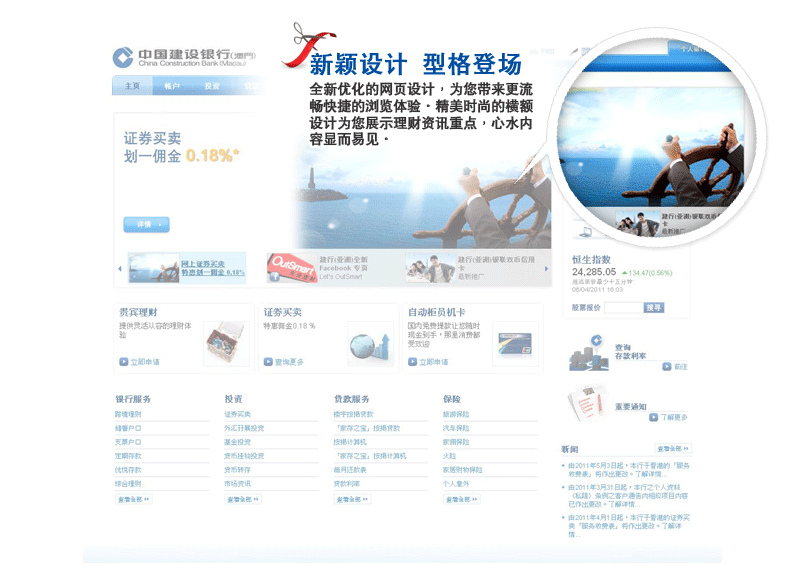The image size is (800, 566).
Task: Open the 按揭计算机 link
Action: pyautogui.click(x=350, y=442)
